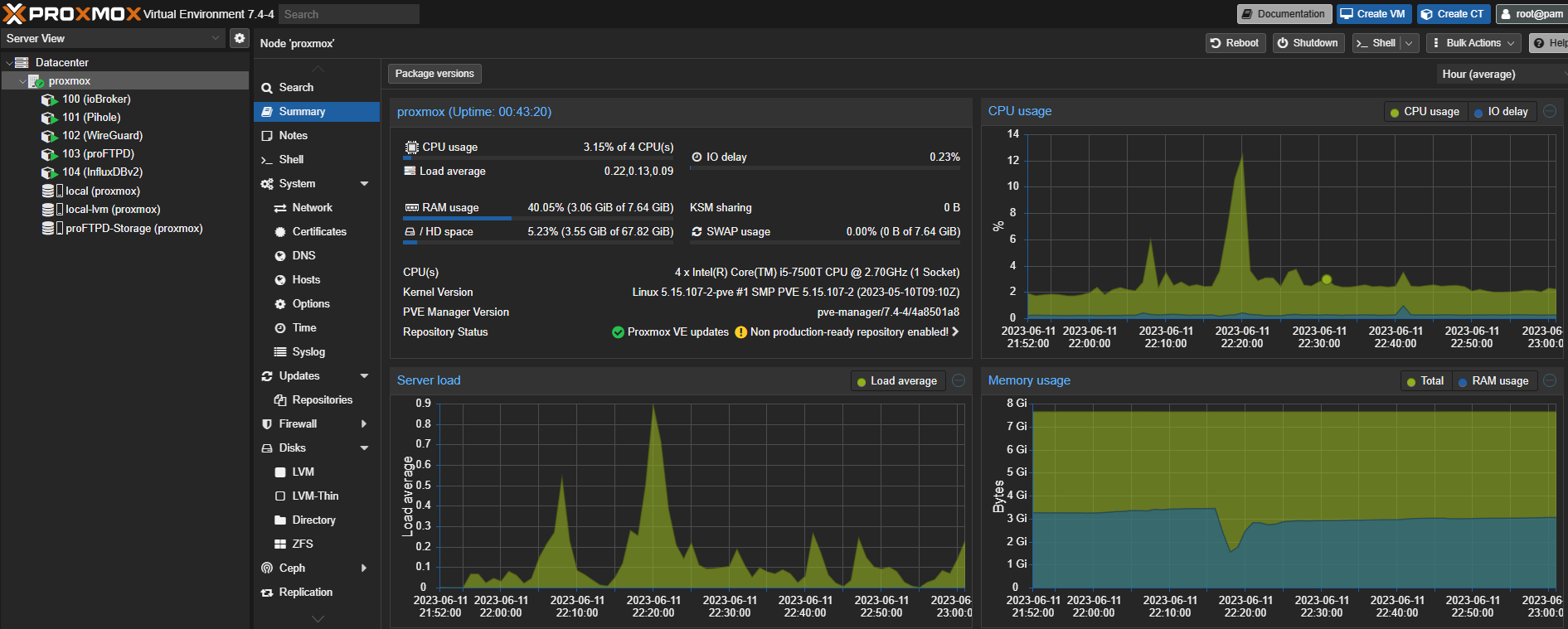Collapse the Disks menu group arrow
The width and height of the screenshot is (1568, 629).
364,448
